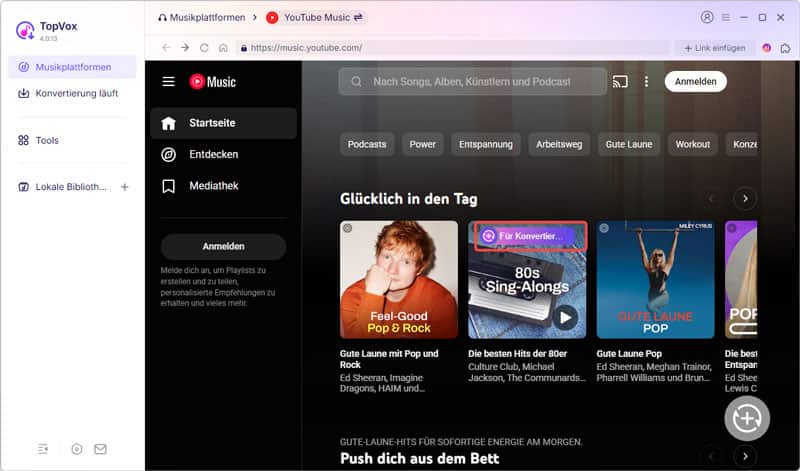
Task: Select the Entspannung chip
Action: tap(486, 144)
